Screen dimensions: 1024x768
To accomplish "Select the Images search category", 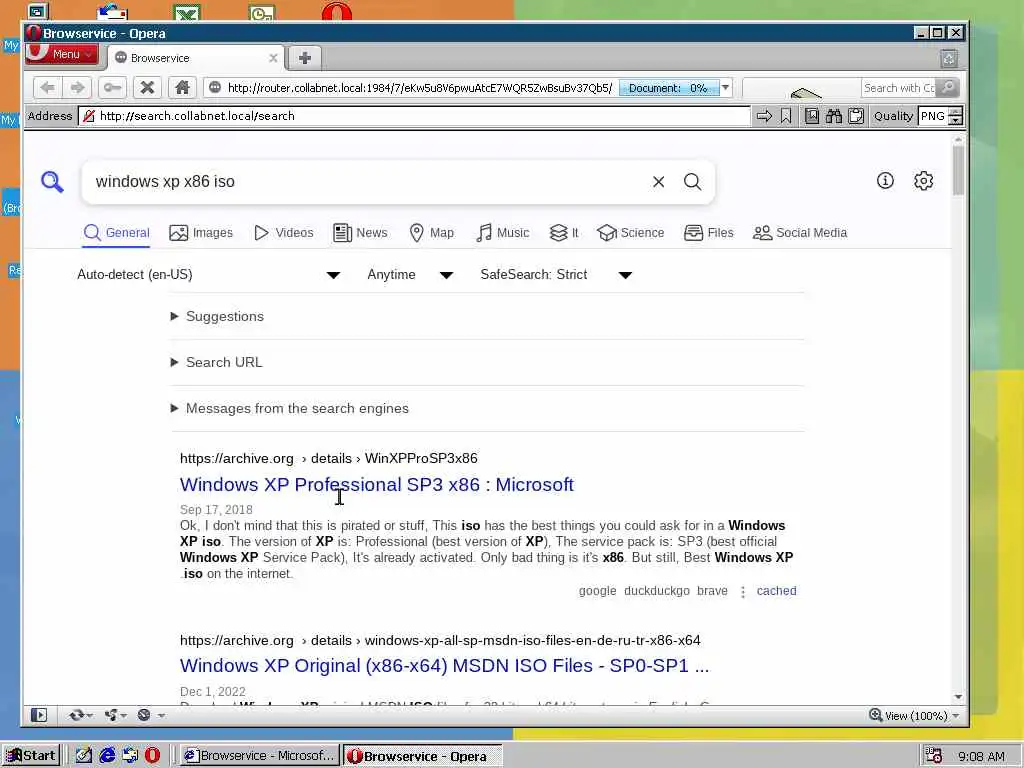I will click(x=200, y=232).
